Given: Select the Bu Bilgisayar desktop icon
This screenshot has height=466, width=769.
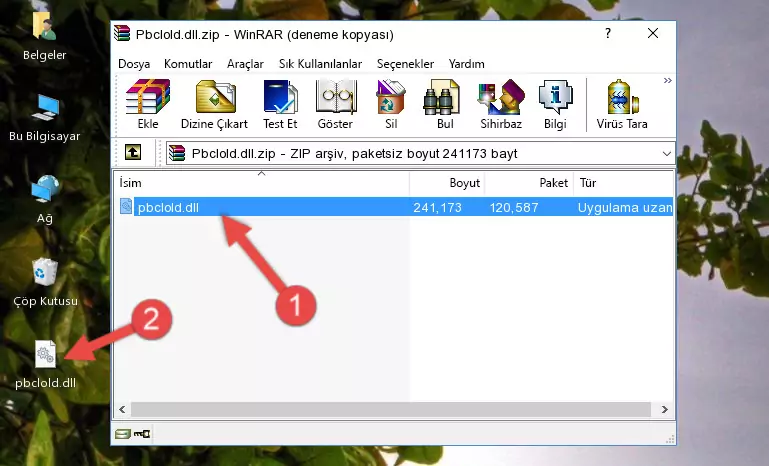Looking at the screenshot, I should pos(45,118).
